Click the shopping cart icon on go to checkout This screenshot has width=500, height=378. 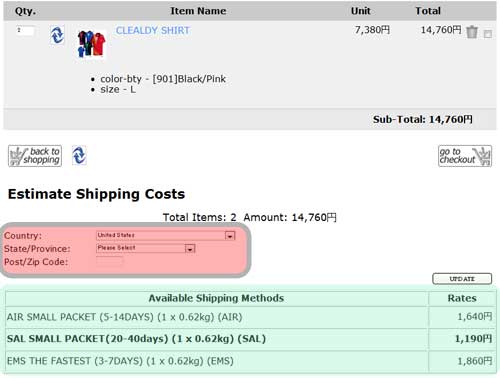[x=483, y=156]
